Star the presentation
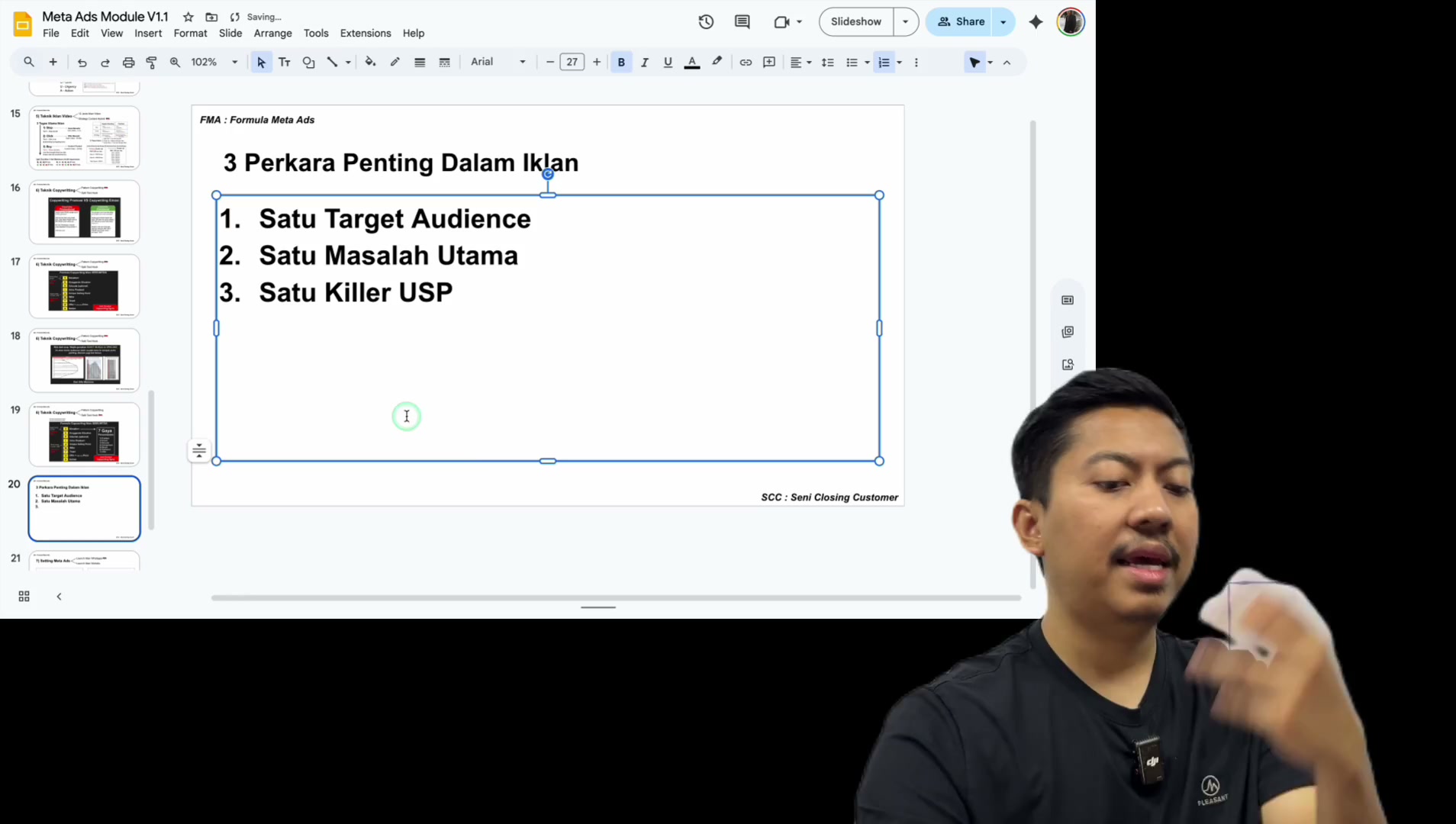 click(x=188, y=17)
